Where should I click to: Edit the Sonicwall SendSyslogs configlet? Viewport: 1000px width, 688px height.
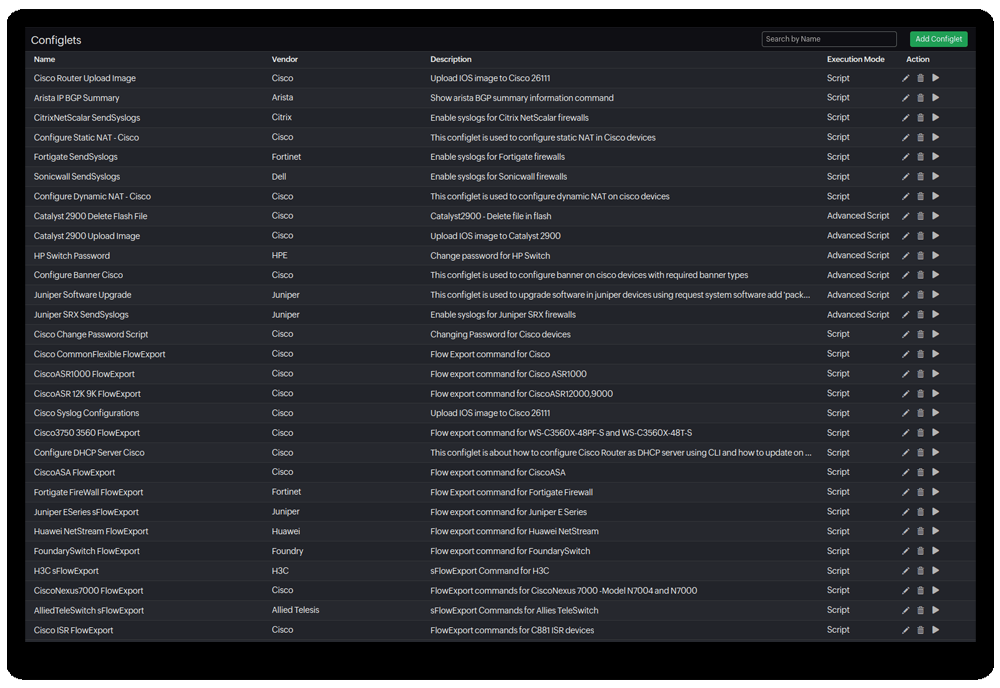[x=906, y=177]
